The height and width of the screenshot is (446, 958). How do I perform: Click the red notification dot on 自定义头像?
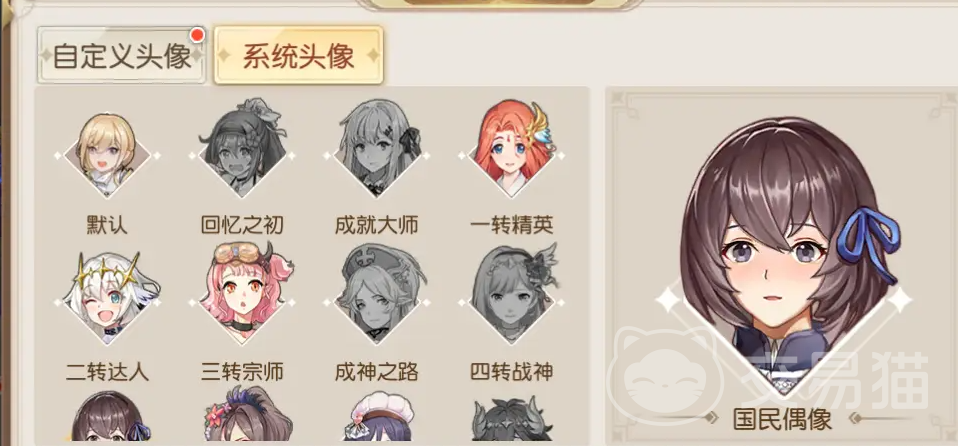tap(197, 36)
